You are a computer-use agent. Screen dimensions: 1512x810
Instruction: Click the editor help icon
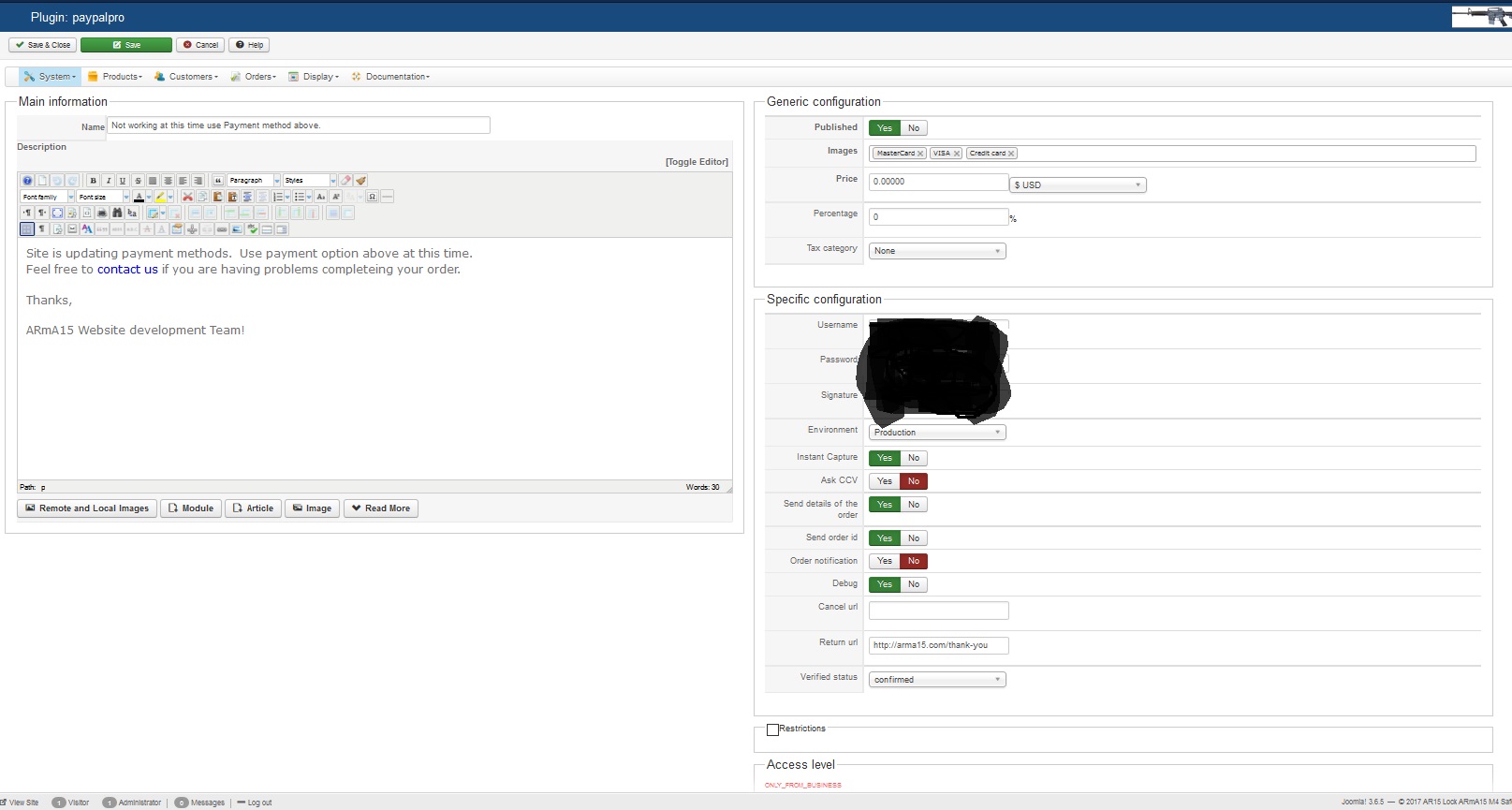click(x=27, y=181)
